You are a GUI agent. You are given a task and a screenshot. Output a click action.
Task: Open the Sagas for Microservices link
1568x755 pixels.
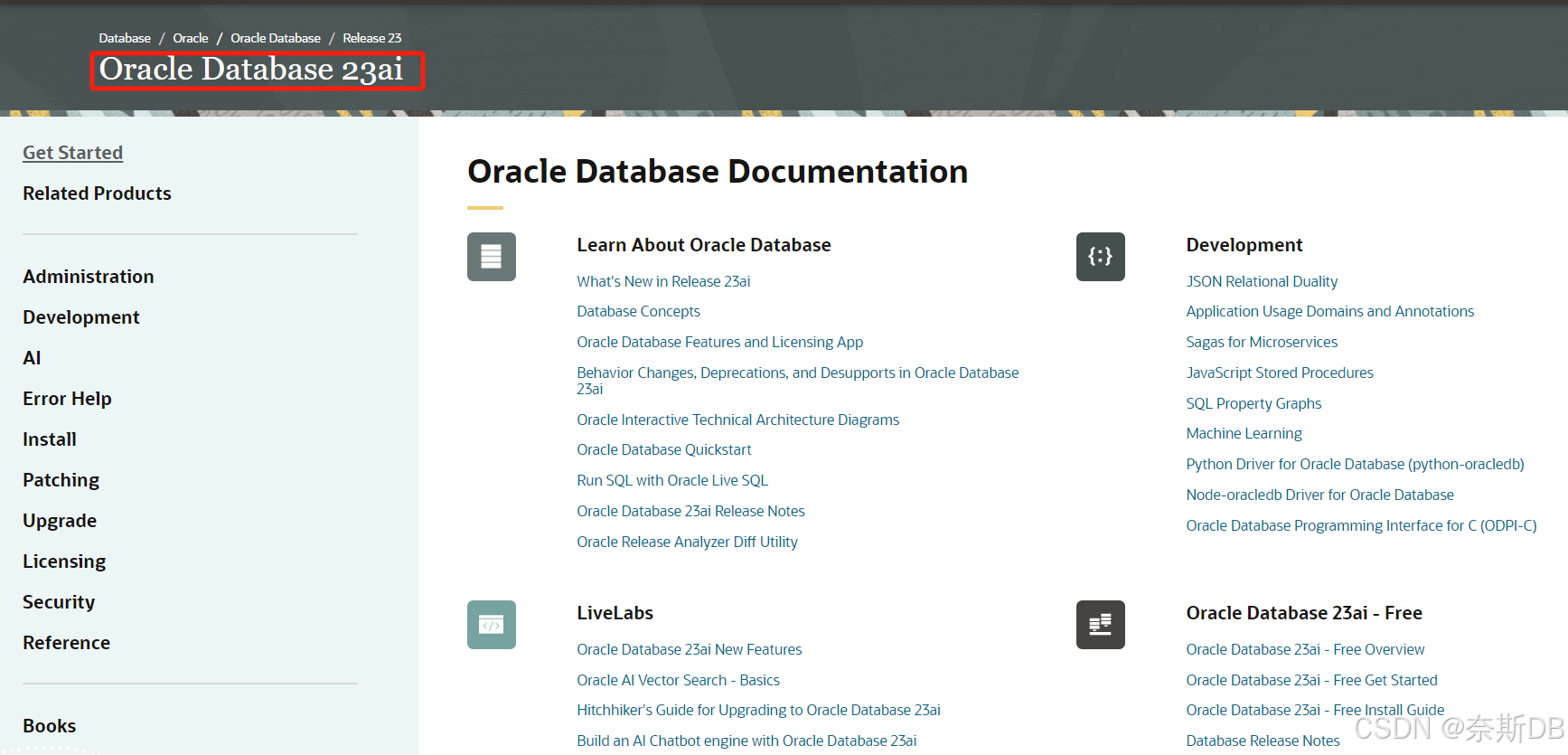point(1262,342)
